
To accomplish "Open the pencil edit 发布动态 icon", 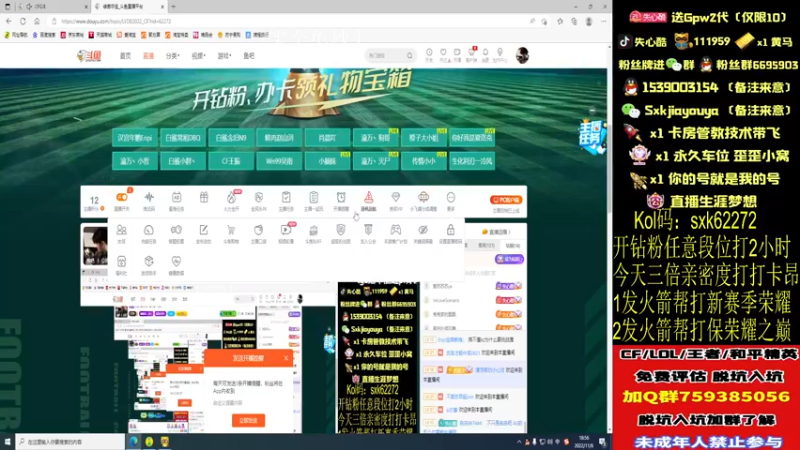I will (x=204, y=230).
